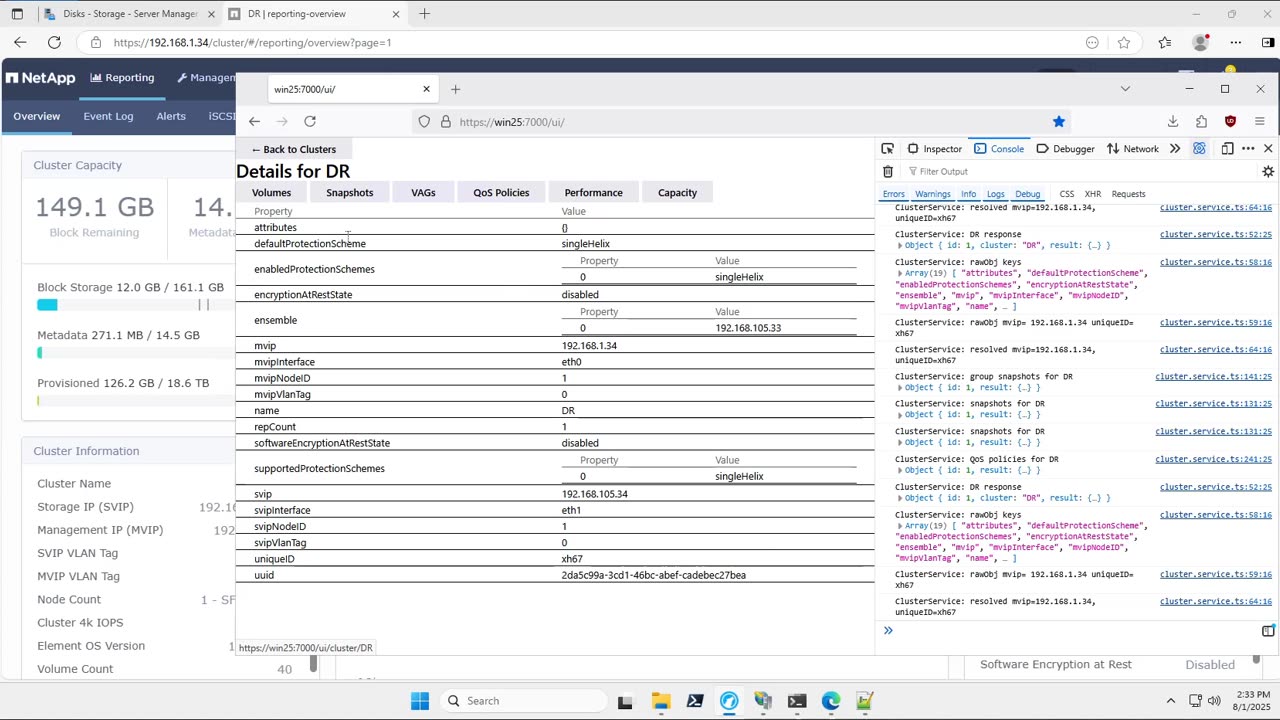The width and height of the screenshot is (1280, 720).
Task: Open Alerts tab in NetApp UI
Action: click(171, 116)
